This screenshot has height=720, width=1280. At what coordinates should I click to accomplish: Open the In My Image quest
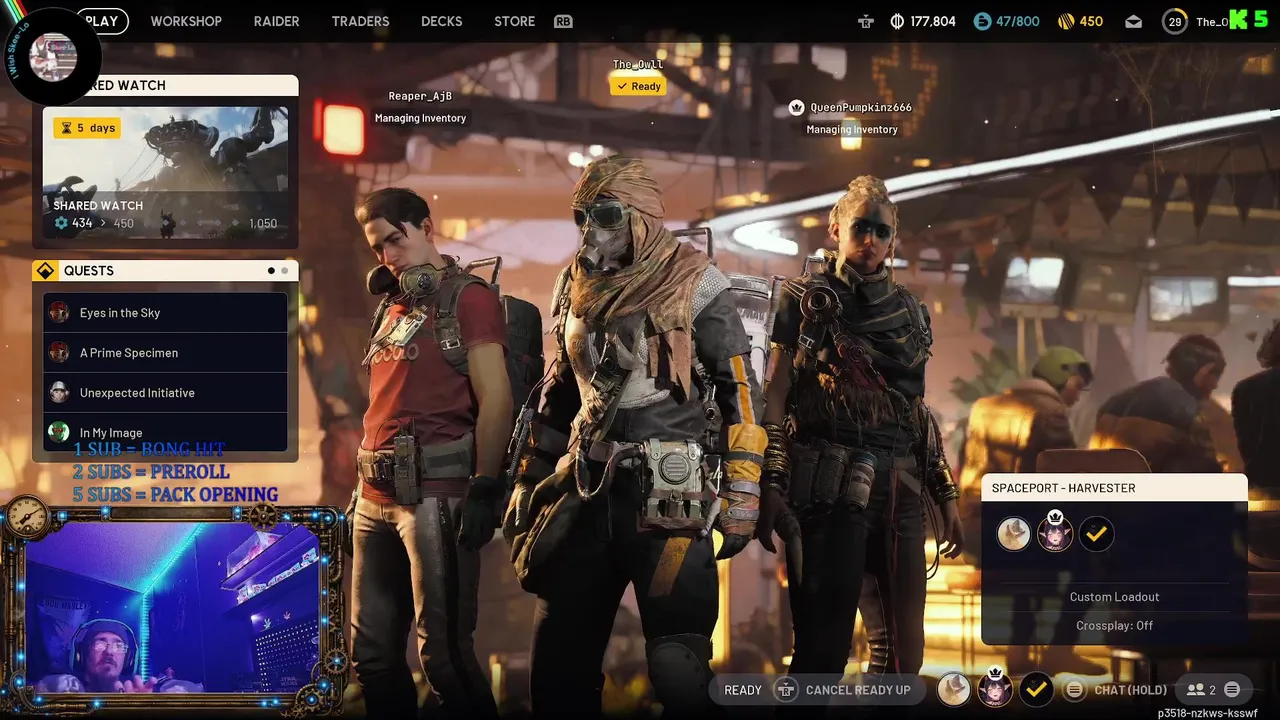click(165, 432)
